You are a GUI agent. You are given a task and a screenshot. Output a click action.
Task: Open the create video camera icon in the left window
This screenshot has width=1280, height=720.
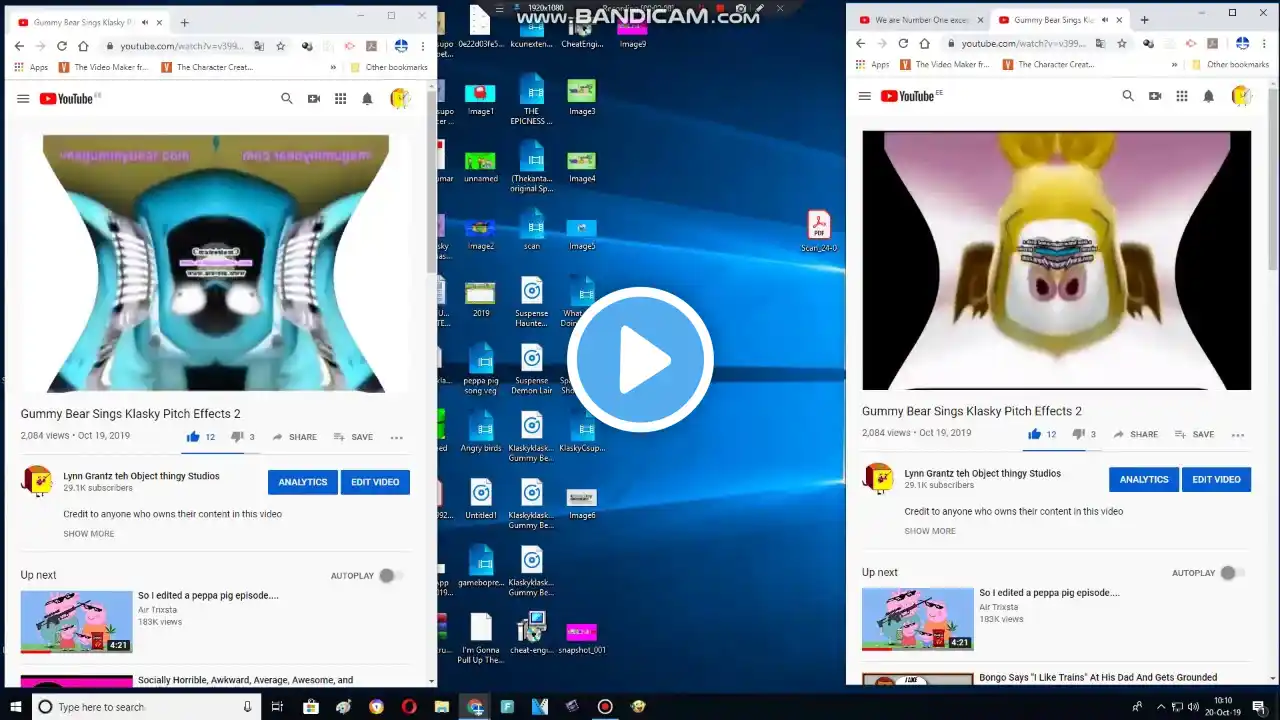(x=314, y=99)
